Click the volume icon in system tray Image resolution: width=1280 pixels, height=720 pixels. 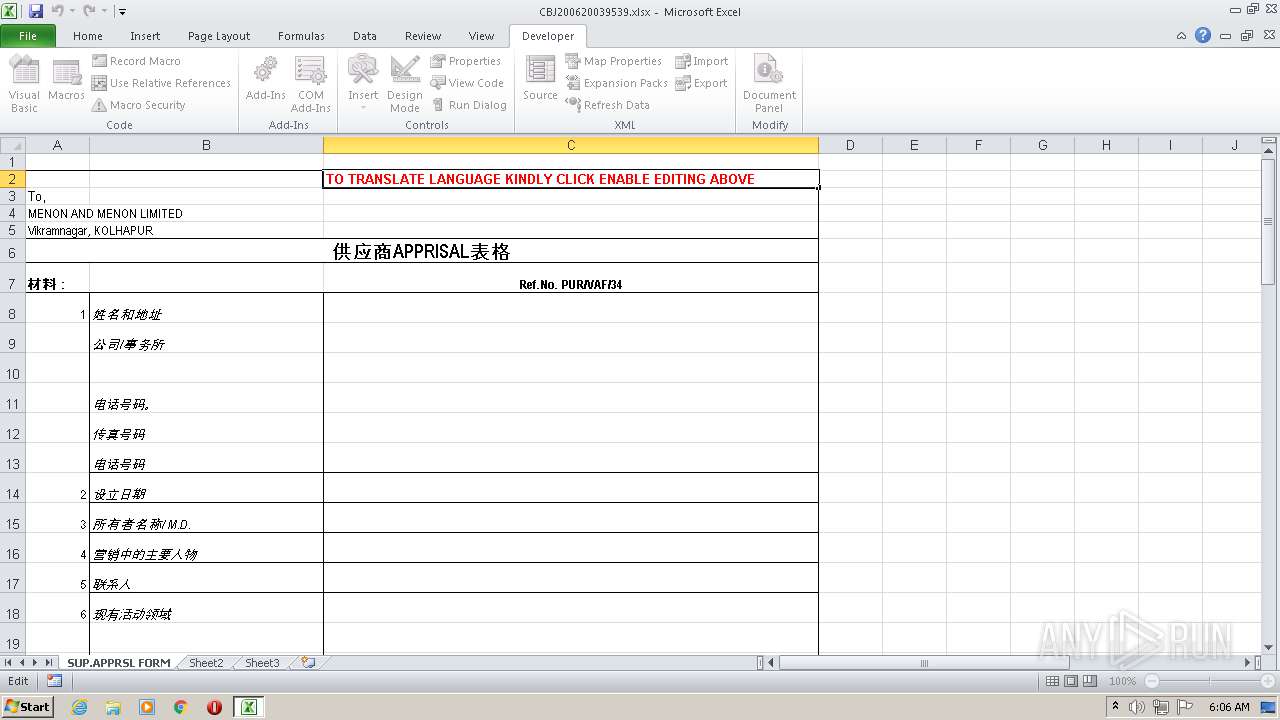[1137, 707]
